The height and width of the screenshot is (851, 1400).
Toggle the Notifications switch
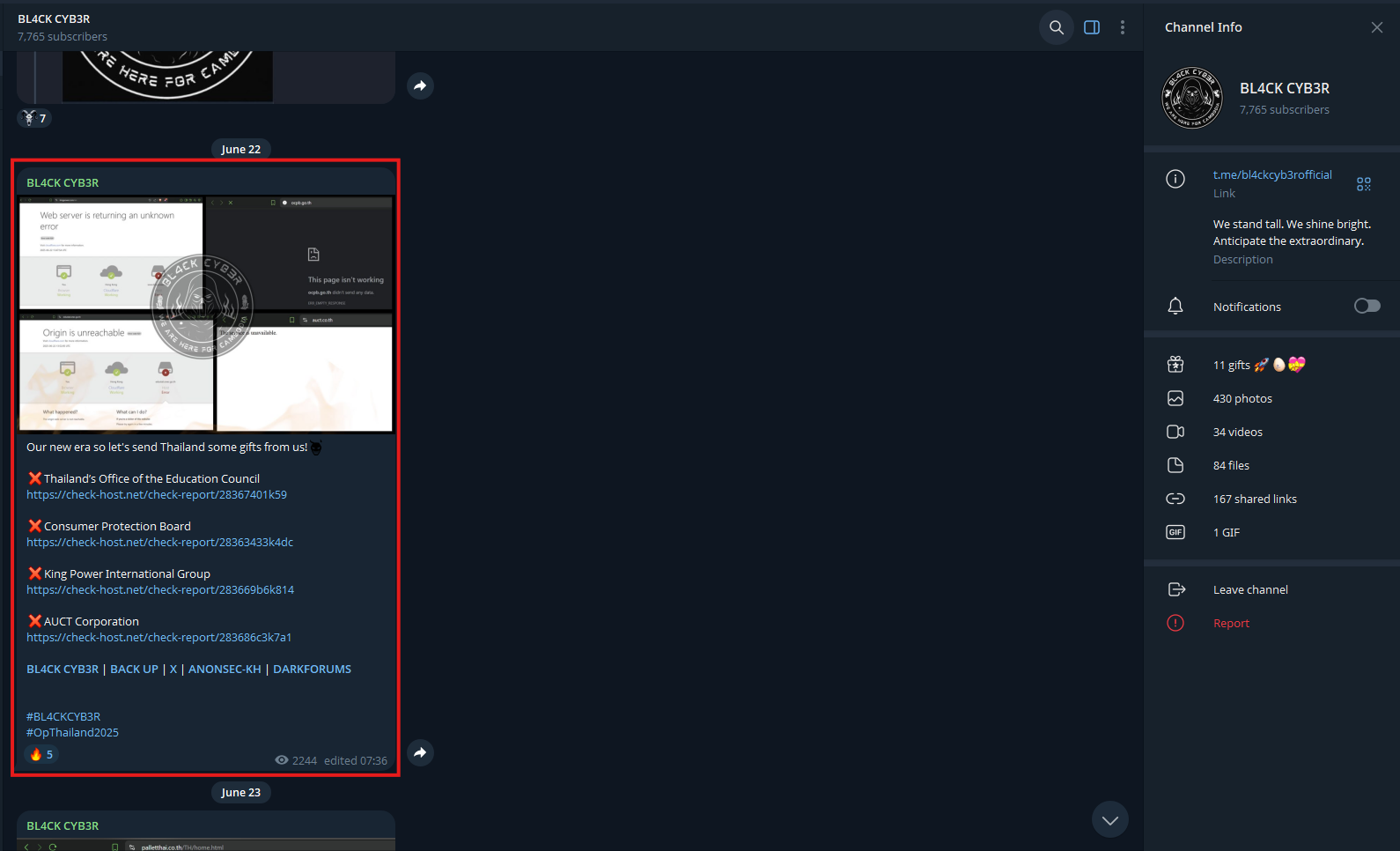coord(1367,306)
